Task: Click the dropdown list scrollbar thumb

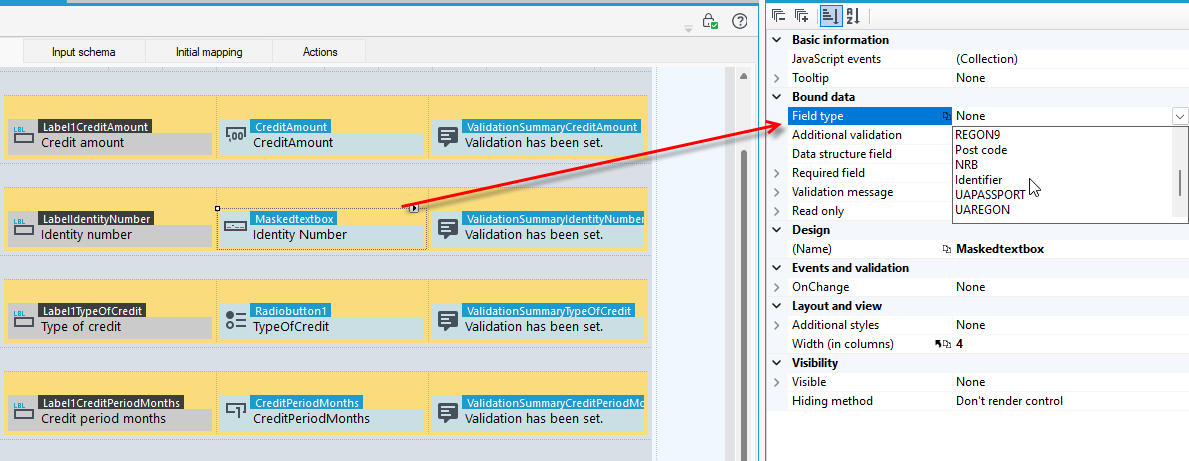Action: (x=1179, y=182)
